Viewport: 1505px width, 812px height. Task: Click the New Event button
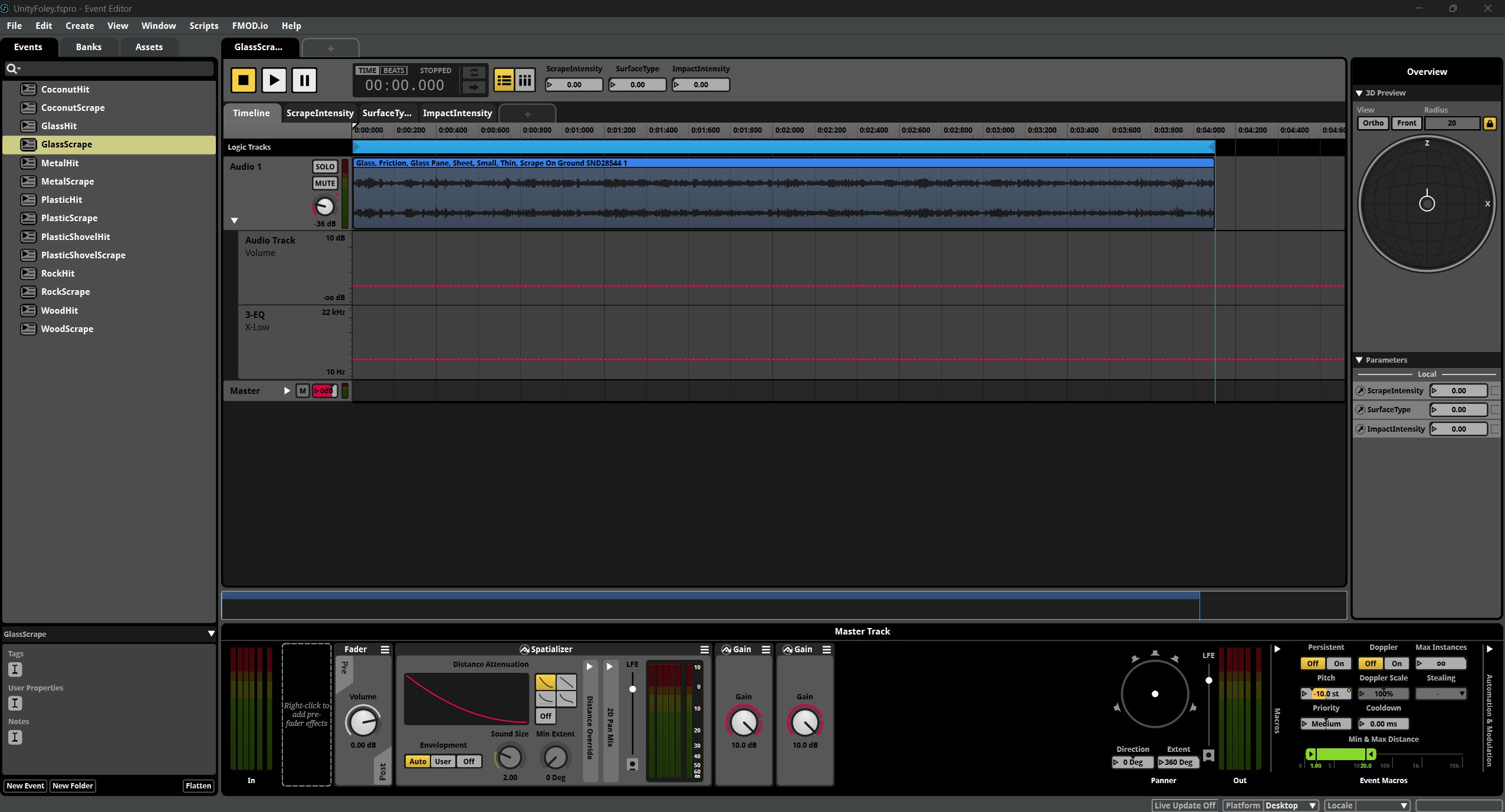pos(25,786)
